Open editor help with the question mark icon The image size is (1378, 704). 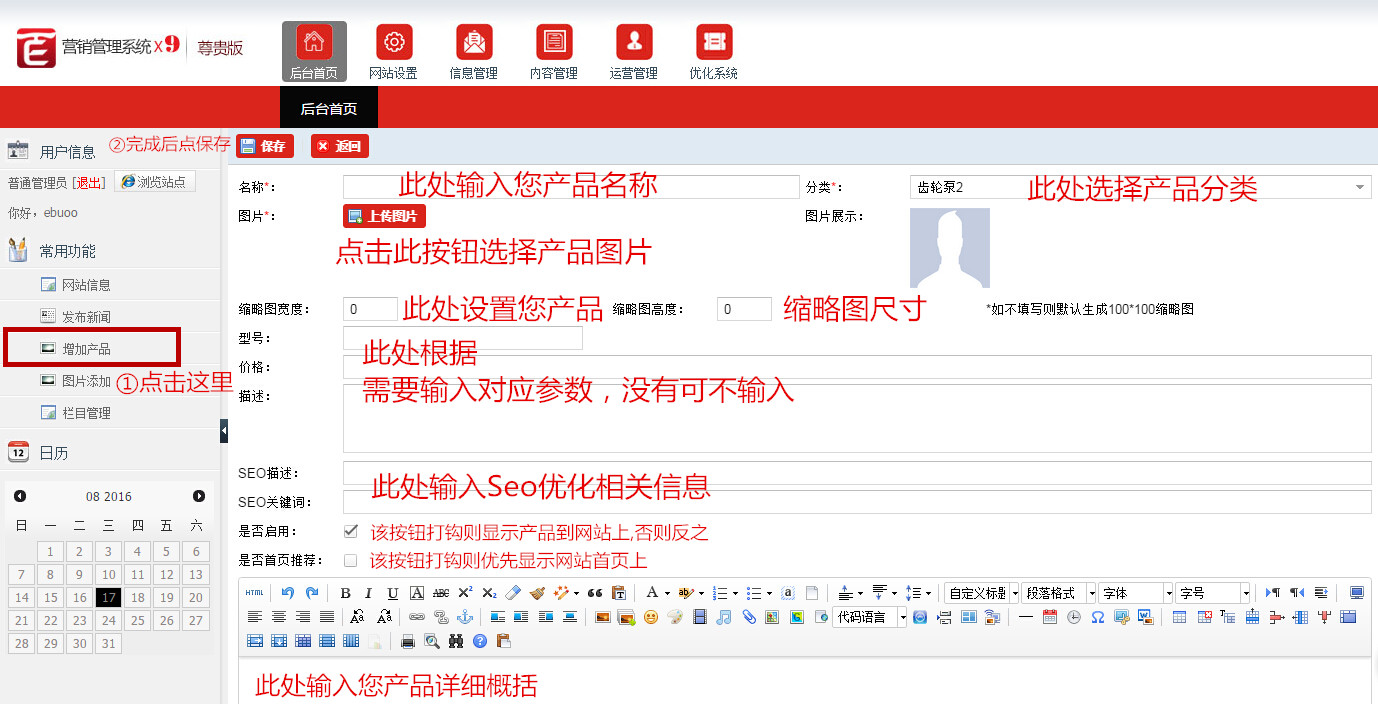tap(480, 641)
